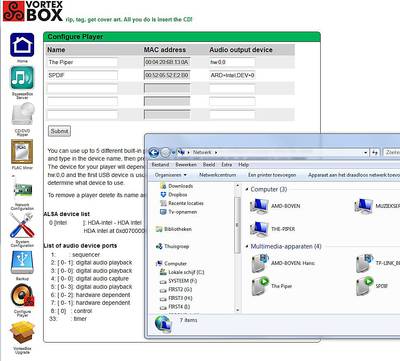This screenshot has height=361, width=400.
Task: Open the CD/DVD Ripper icon
Action: point(23,114)
